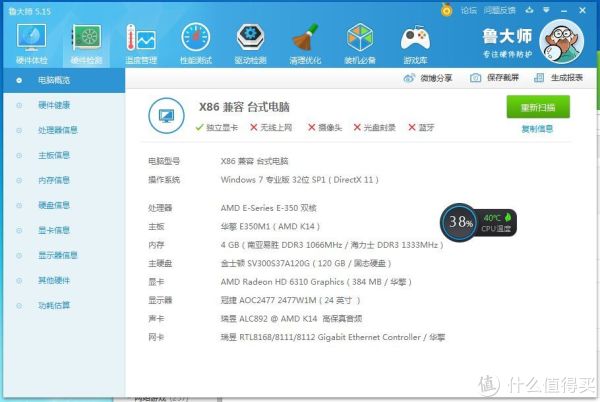Click the 保存截屏 save screenshot camera icon
Viewport: 600px width, 402px height.
click(x=476, y=78)
